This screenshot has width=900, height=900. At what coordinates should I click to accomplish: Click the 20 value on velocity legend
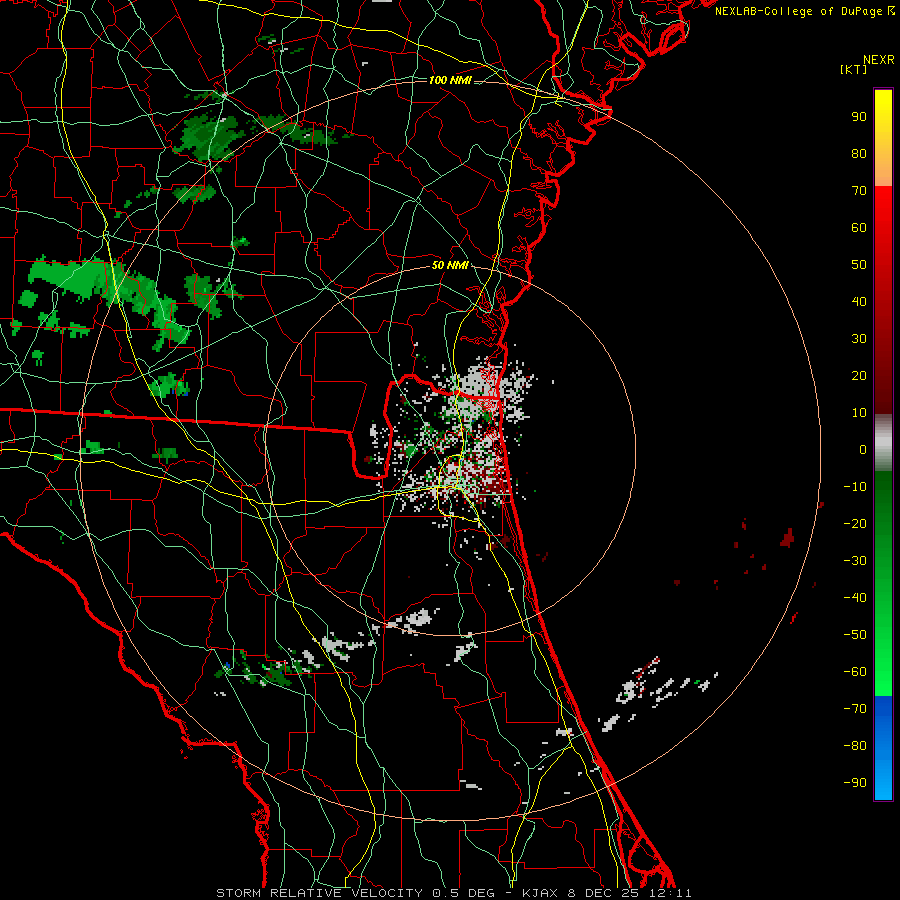tap(859, 375)
